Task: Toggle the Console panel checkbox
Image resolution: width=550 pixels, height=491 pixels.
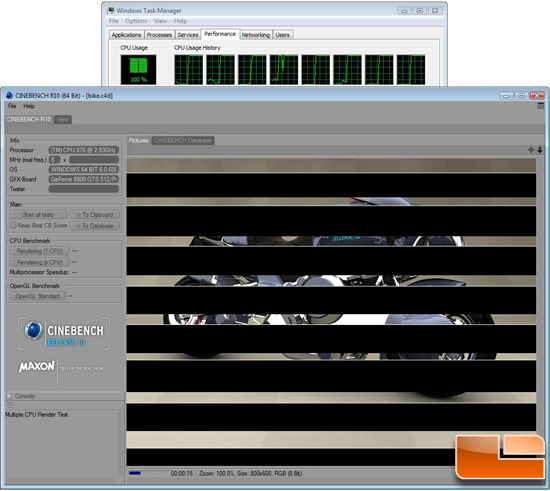Action: [9, 396]
